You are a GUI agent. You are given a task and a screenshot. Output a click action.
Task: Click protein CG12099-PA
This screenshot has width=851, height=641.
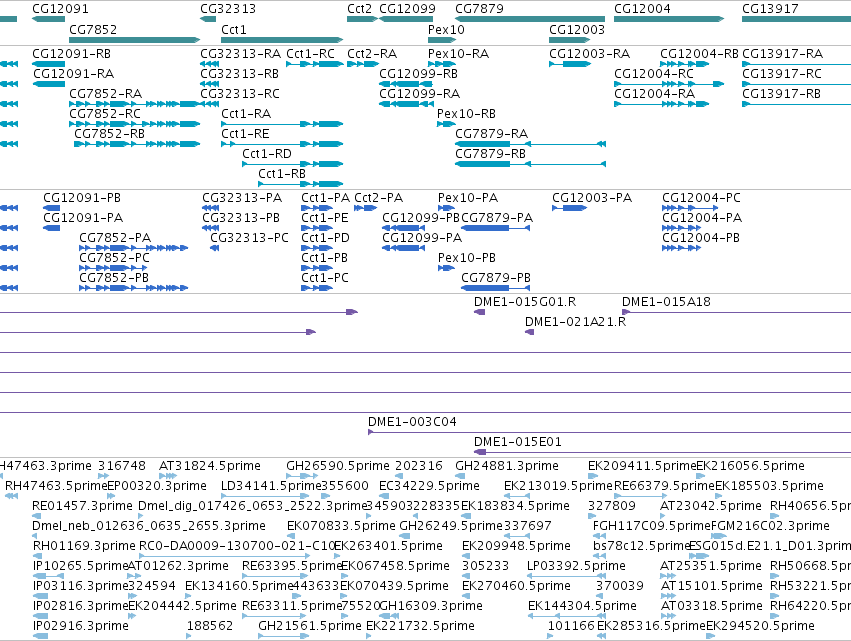point(403,248)
